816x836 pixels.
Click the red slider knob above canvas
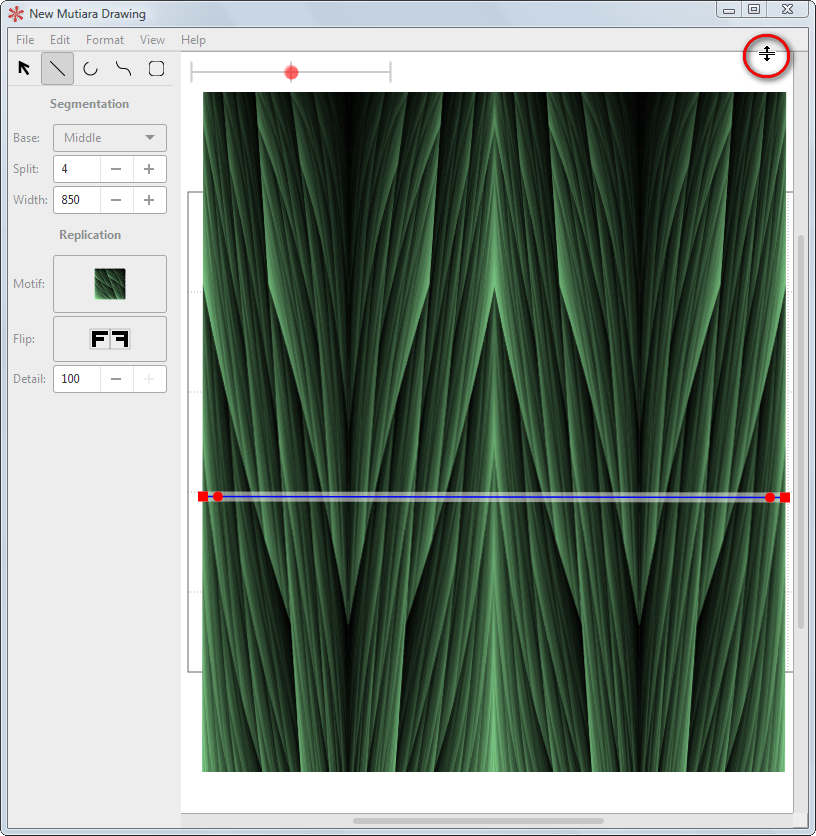(291, 72)
